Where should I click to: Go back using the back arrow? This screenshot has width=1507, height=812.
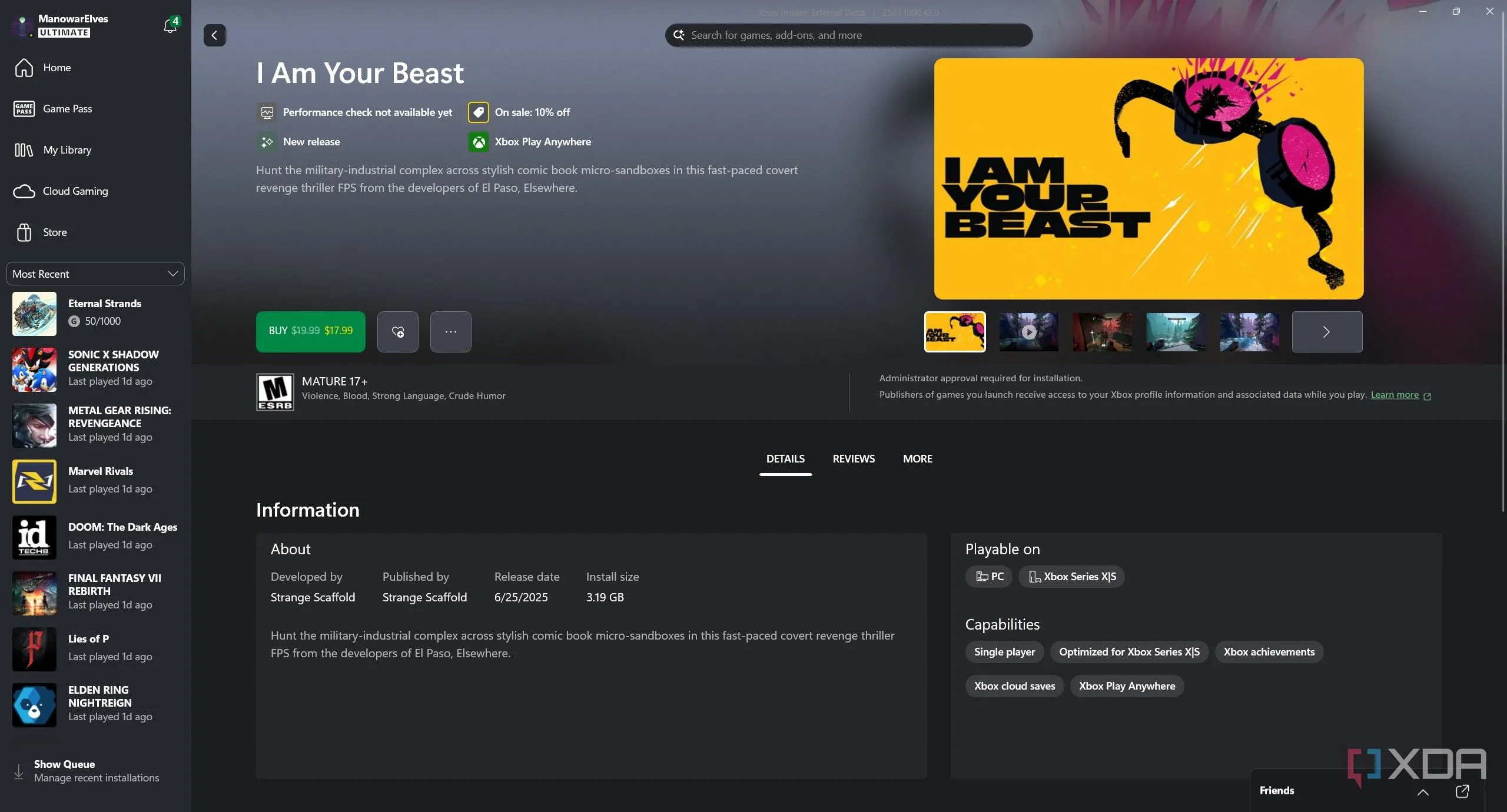[x=215, y=35]
